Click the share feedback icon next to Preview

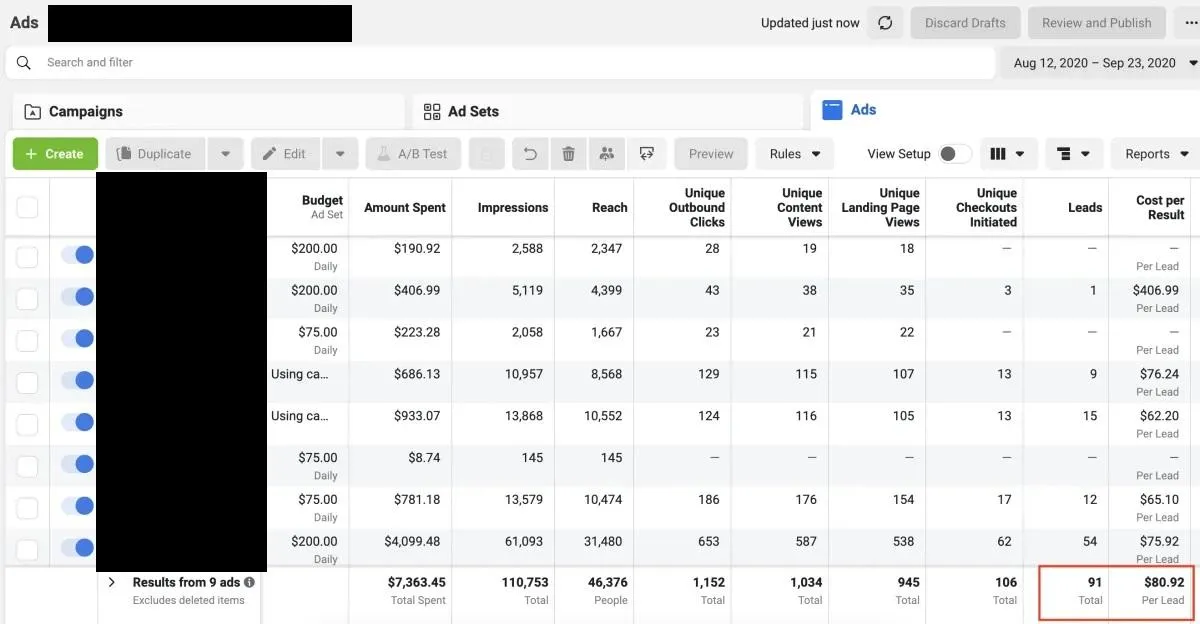pos(647,154)
